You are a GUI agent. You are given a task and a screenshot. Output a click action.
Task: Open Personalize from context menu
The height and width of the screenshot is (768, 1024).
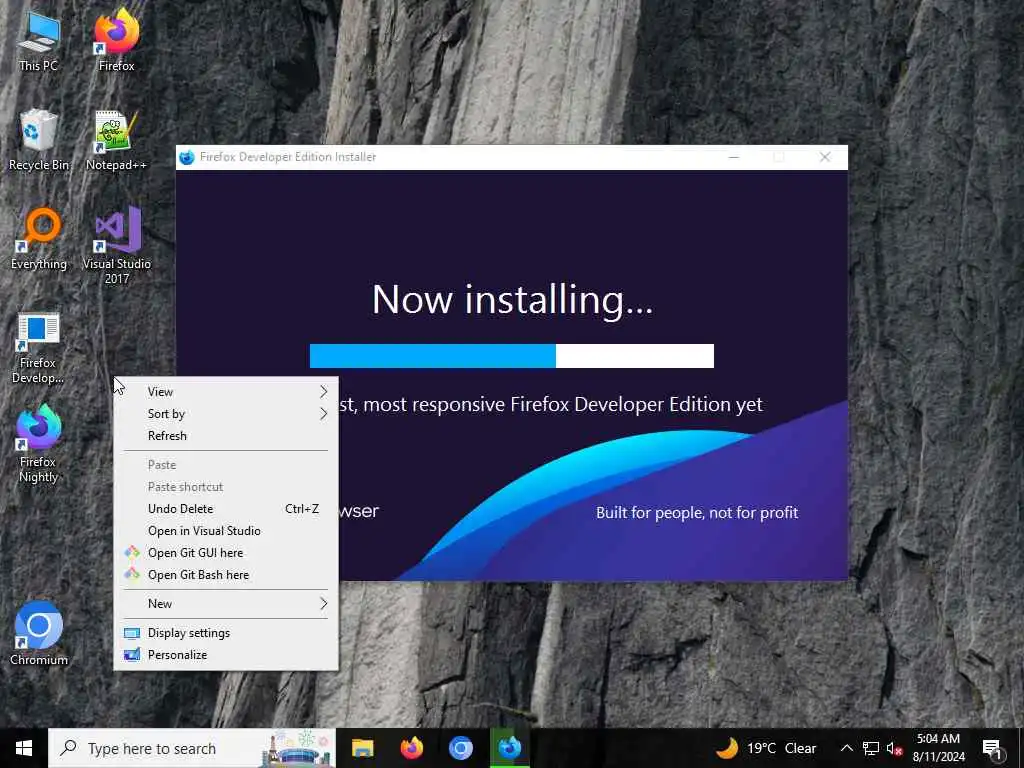(226, 654)
